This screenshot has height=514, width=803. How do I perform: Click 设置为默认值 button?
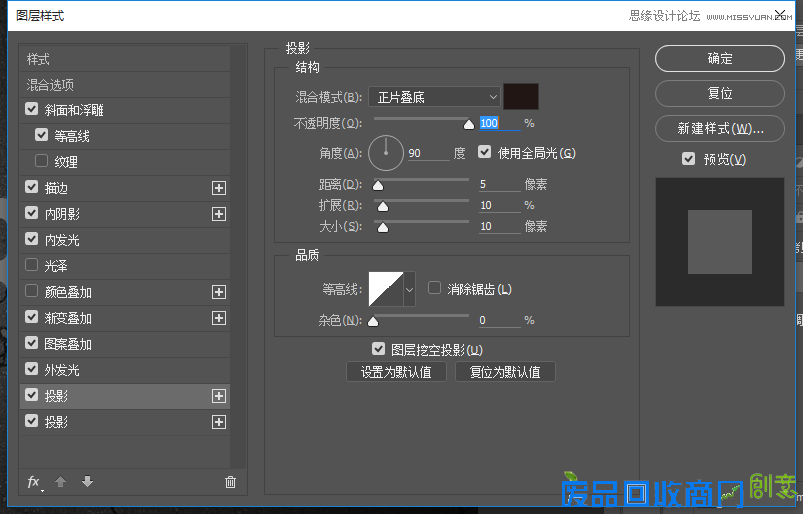pyautogui.click(x=396, y=372)
